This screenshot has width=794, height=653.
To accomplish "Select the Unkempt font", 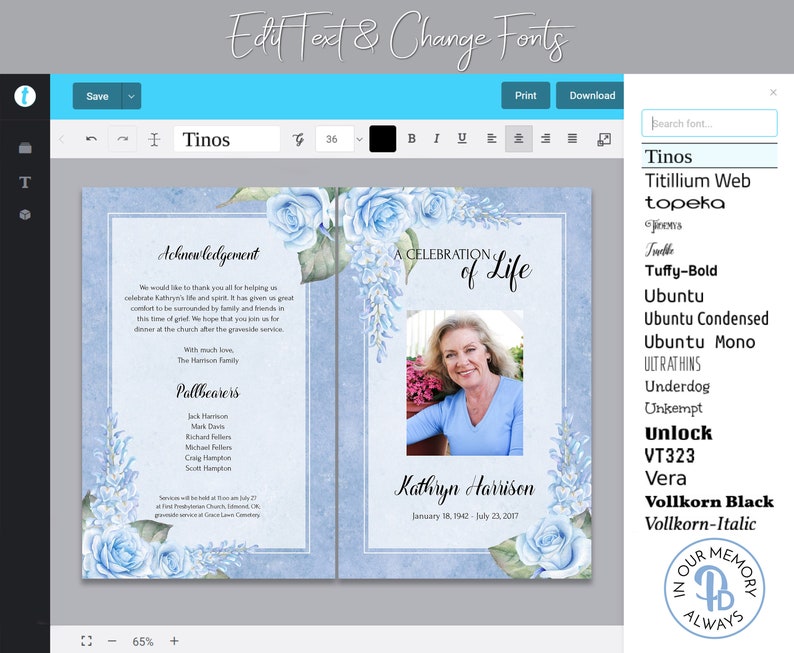I will click(673, 409).
